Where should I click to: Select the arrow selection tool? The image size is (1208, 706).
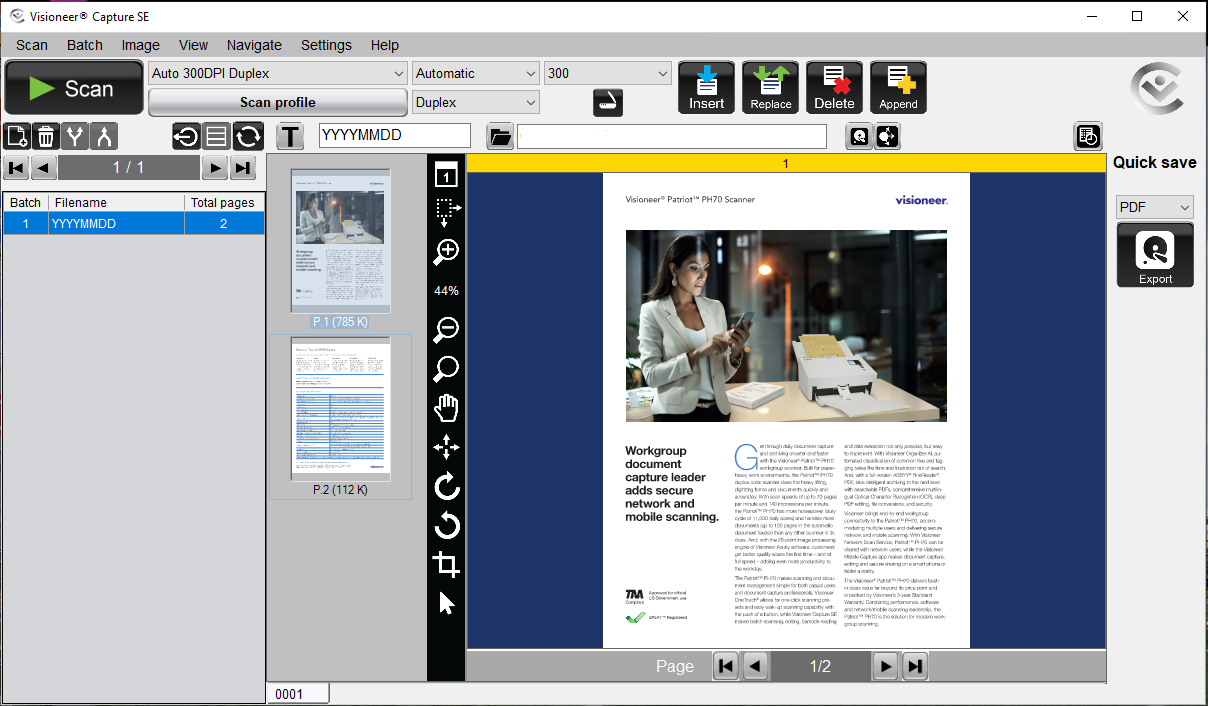[445, 603]
